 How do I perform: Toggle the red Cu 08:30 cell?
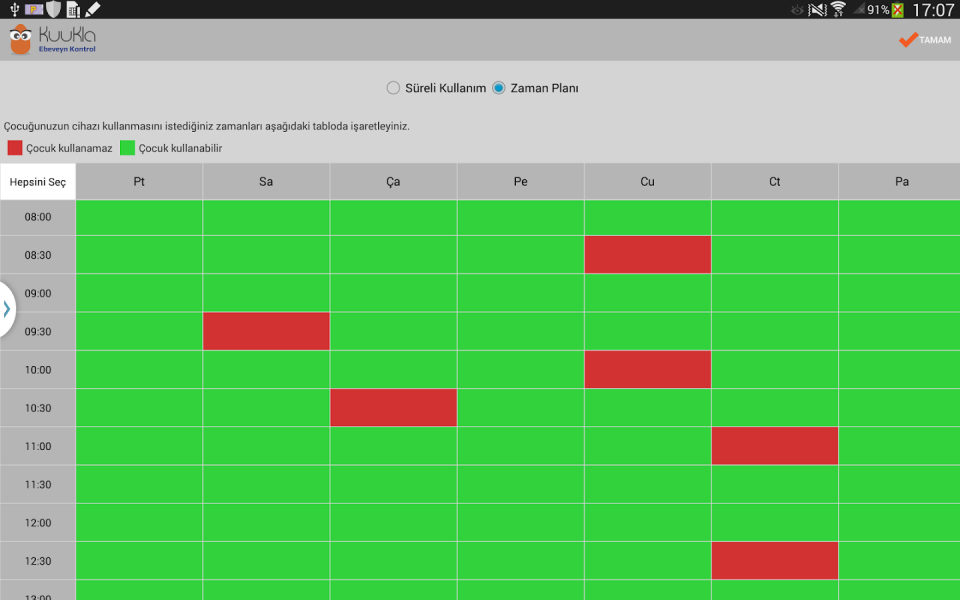[x=648, y=255]
